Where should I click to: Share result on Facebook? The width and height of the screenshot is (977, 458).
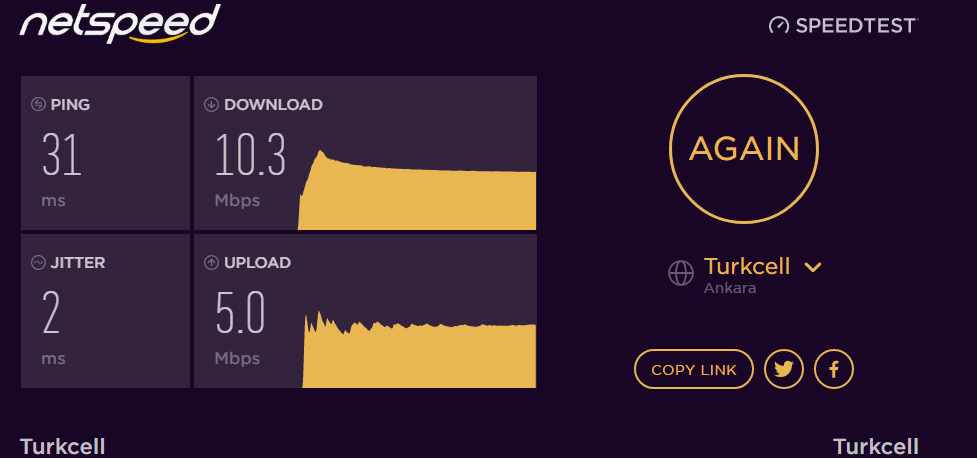[834, 370]
